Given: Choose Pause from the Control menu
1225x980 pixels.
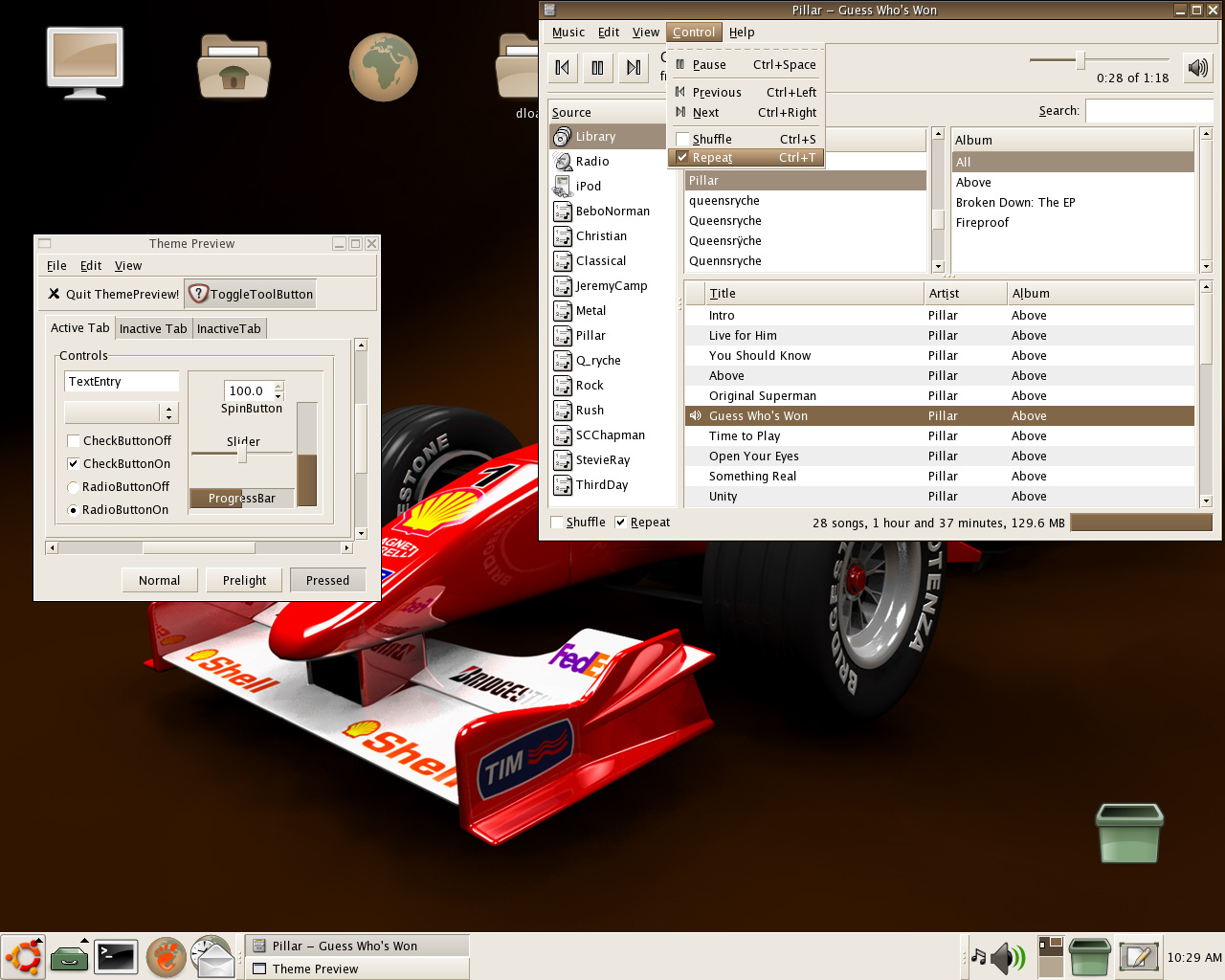Looking at the screenshot, I should (x=746, y=65).
